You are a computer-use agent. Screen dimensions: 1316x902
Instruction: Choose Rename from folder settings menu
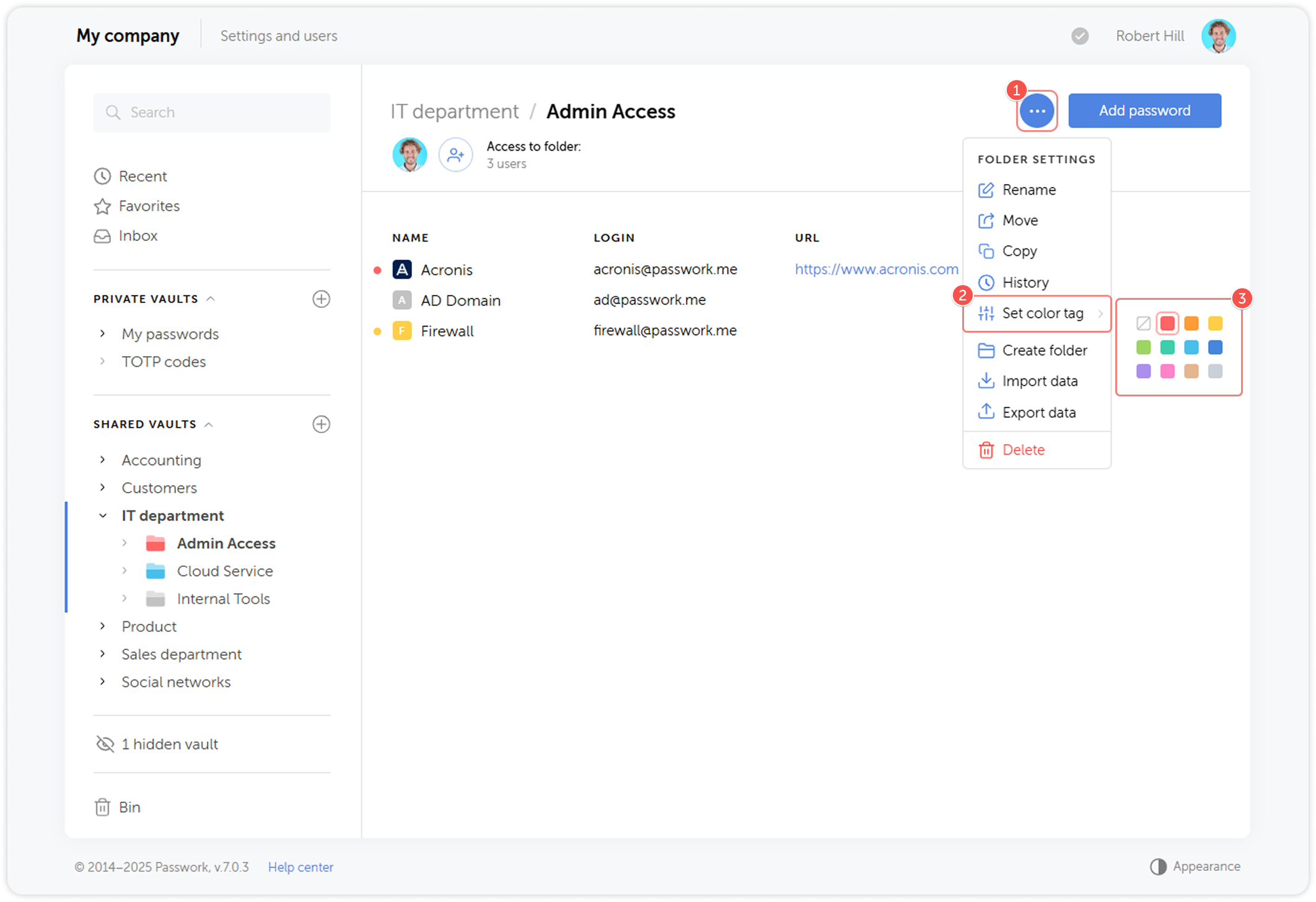(x=1029, y=190)
